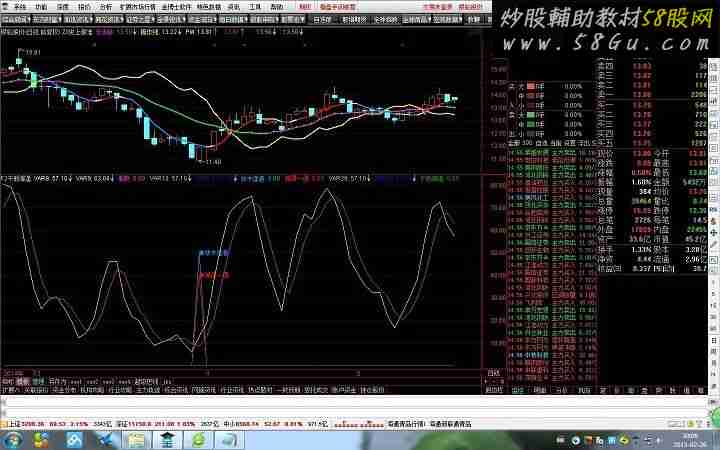Click the 扩展 expander tab at bottom left

[10, 390]
